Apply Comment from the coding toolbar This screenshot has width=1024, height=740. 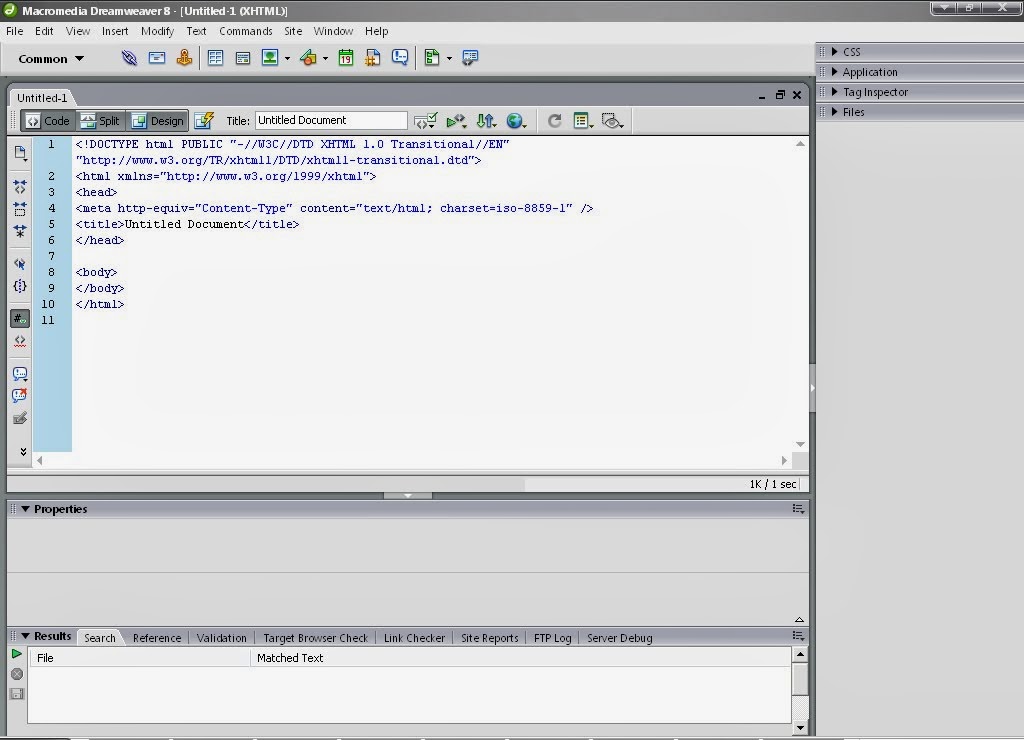(x=20, y=374)
